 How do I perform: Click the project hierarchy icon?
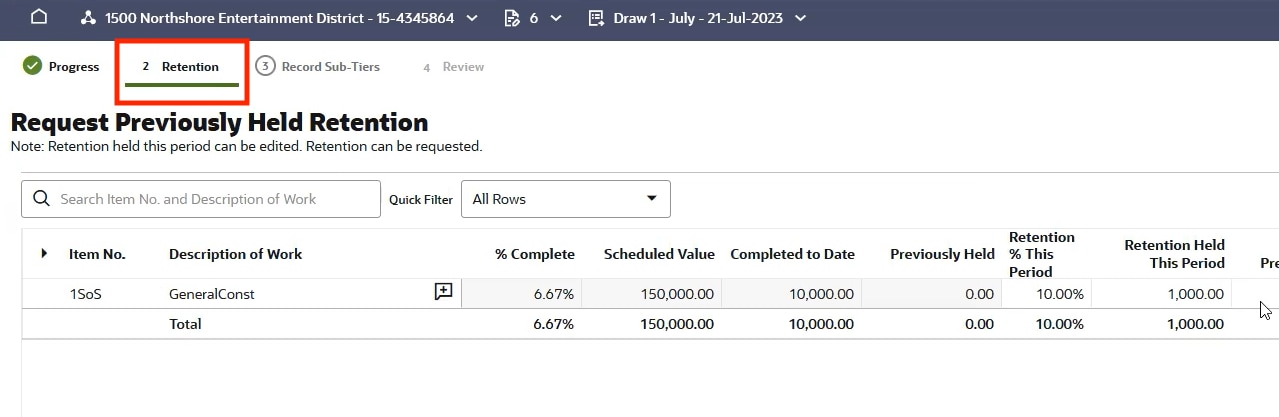click(88, 18)
